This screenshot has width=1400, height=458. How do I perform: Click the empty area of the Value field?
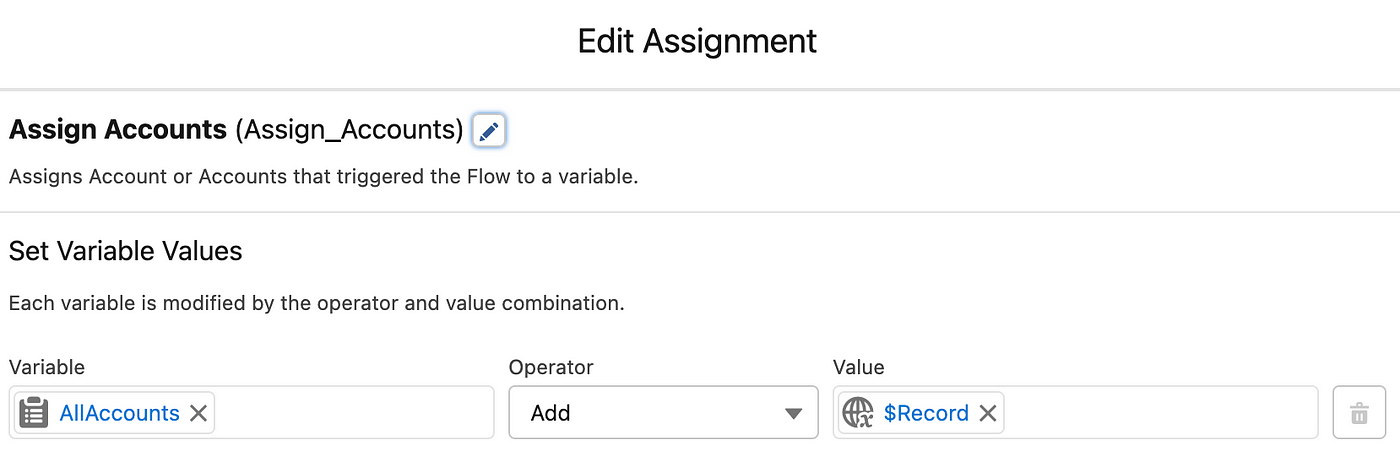point(1160,412)
